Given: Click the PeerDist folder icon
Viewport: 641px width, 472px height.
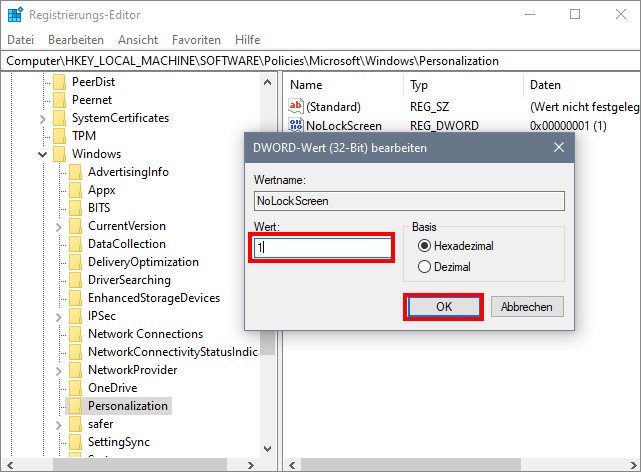Looking at the screenshot, I should click(x=60, y=82).
